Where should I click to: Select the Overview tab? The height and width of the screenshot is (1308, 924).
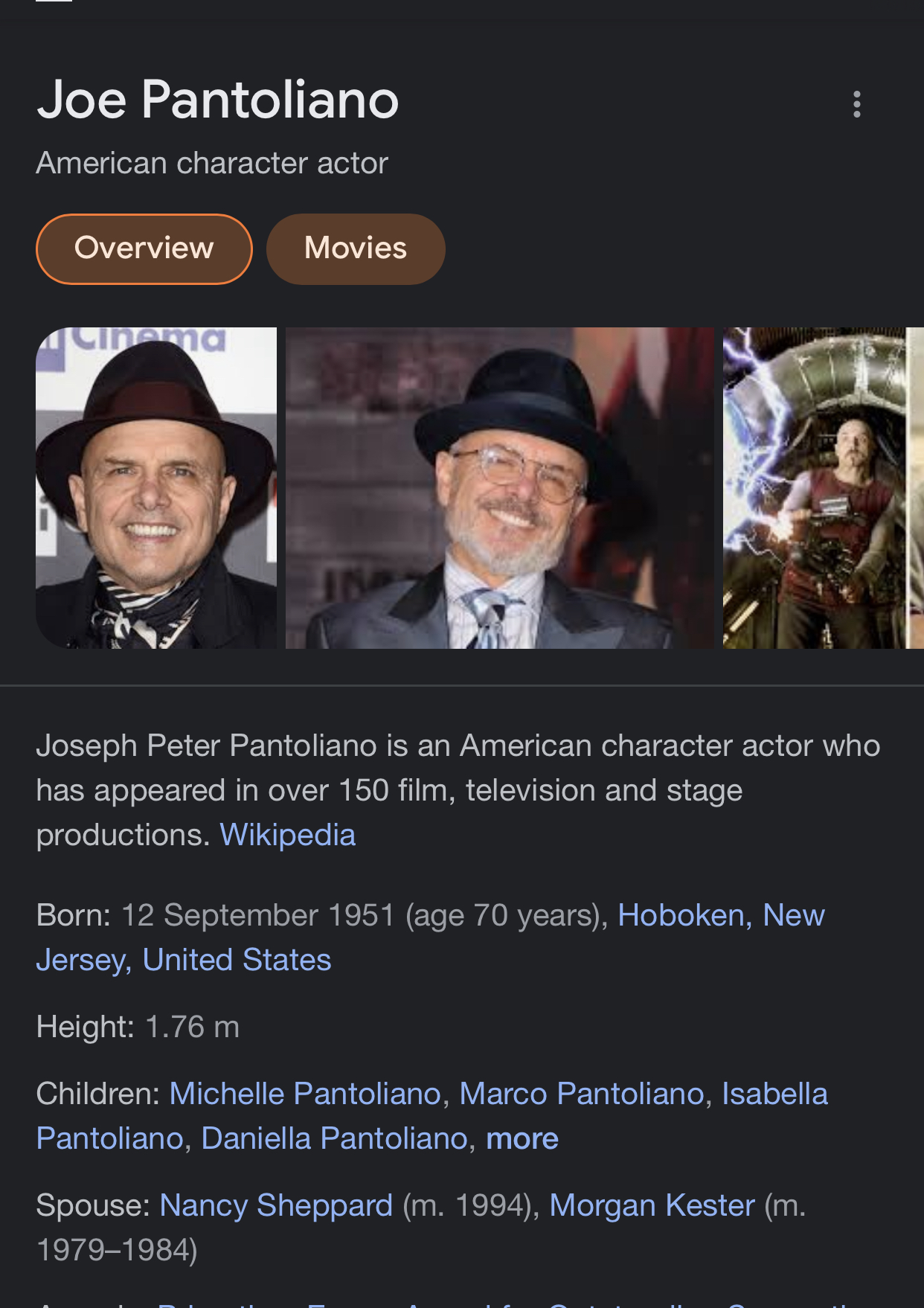pyautogui.click(x=144, y=249)
